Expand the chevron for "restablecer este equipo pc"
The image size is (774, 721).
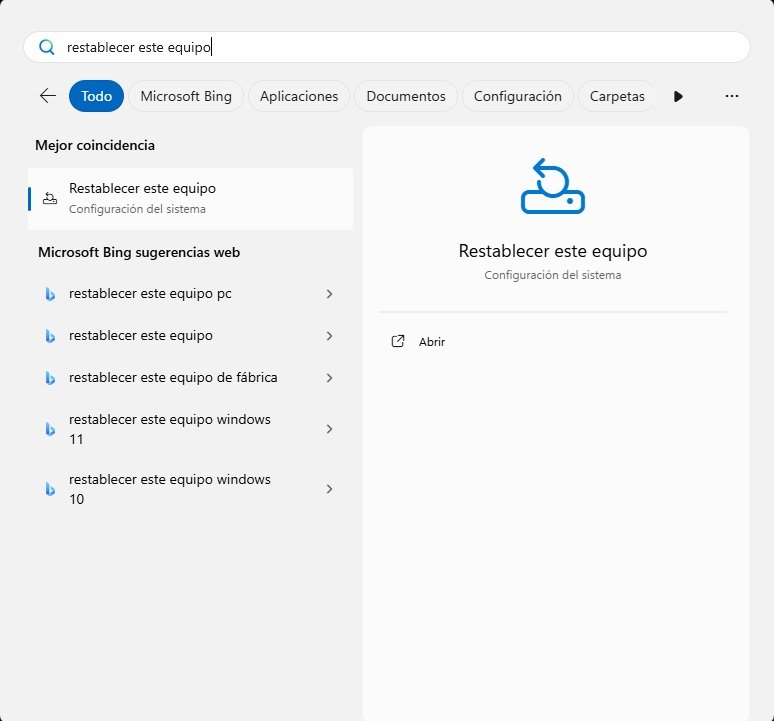click(x=329, y=294)
